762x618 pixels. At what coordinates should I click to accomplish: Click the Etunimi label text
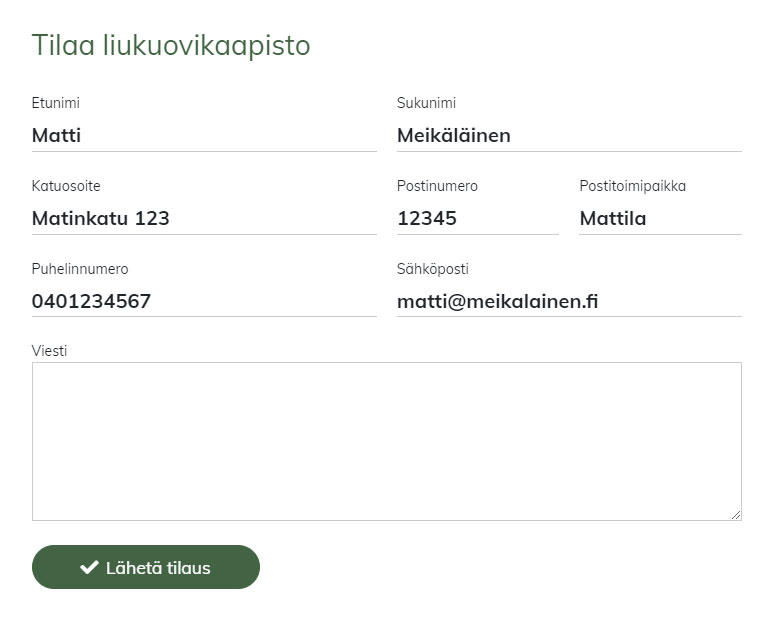[x=56, y=103]
